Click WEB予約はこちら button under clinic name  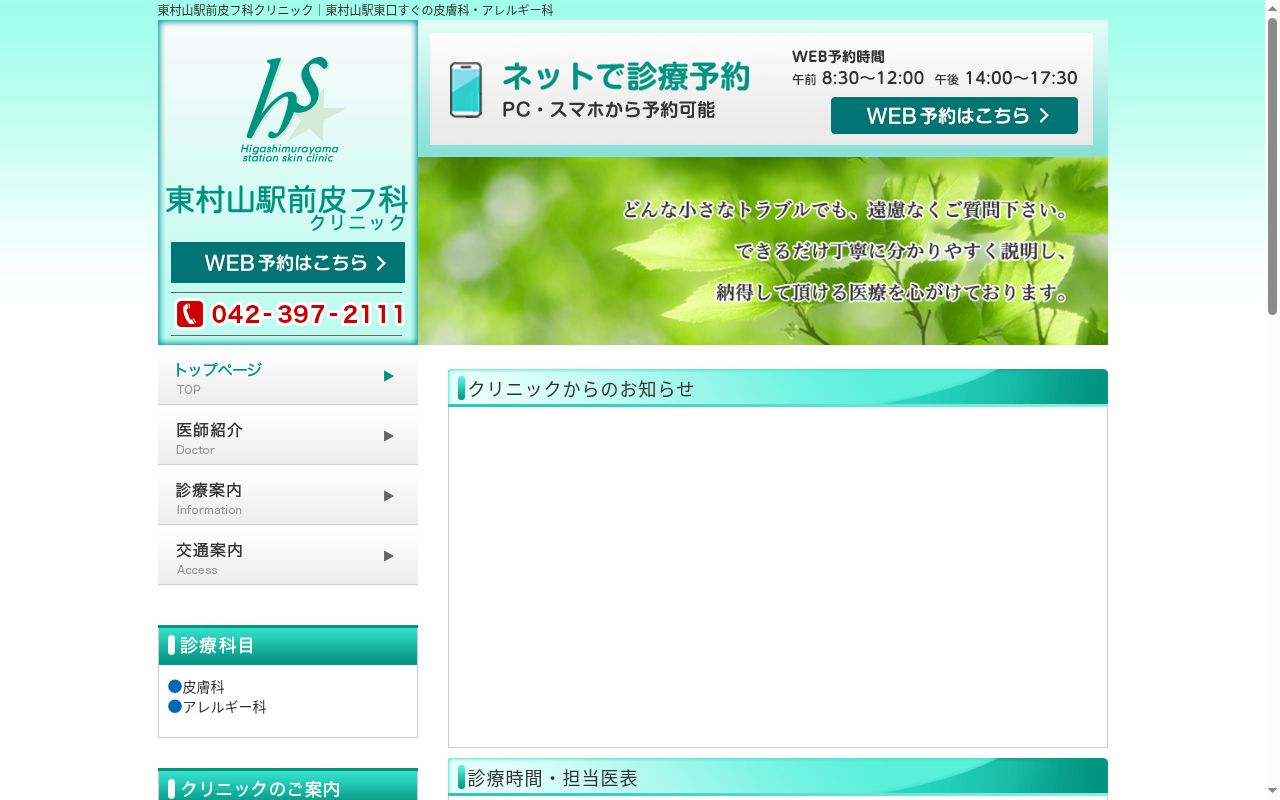[x=288, y=263]
